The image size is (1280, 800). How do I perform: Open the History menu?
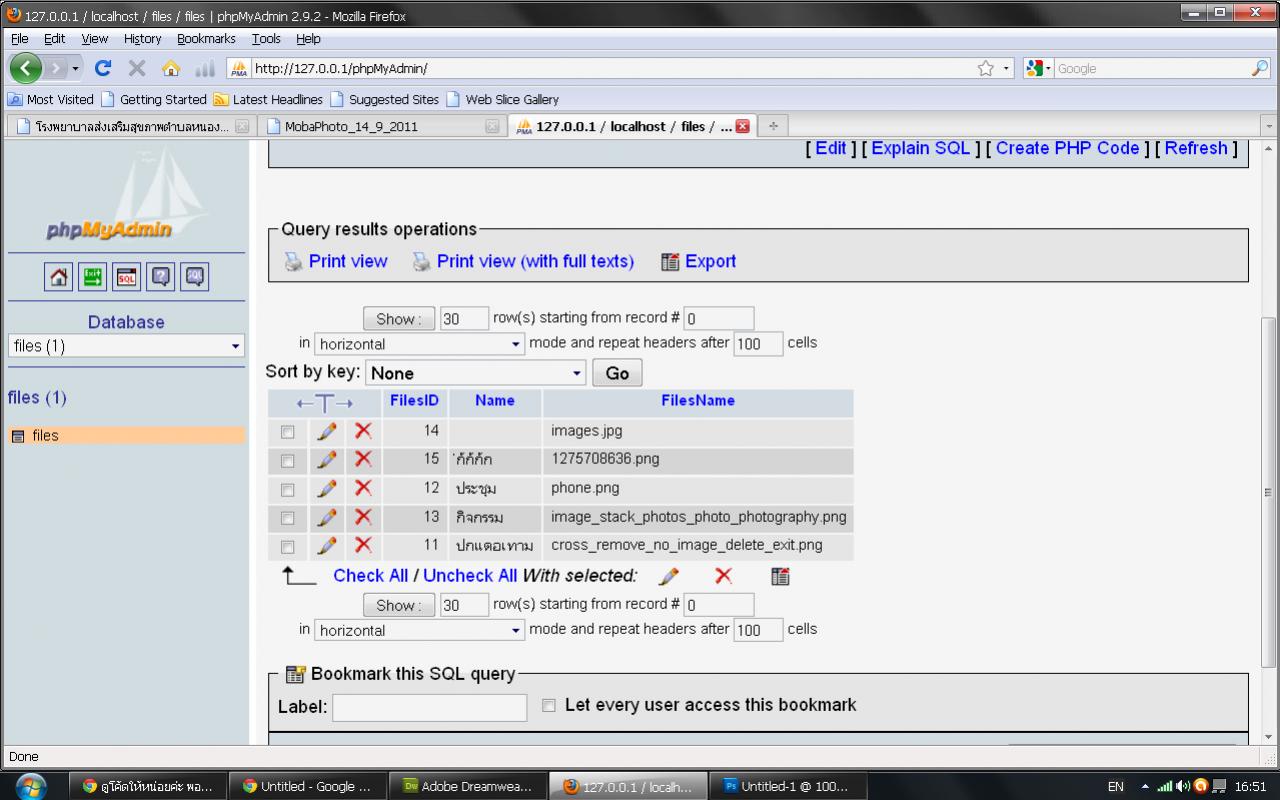tap(142, 38)
